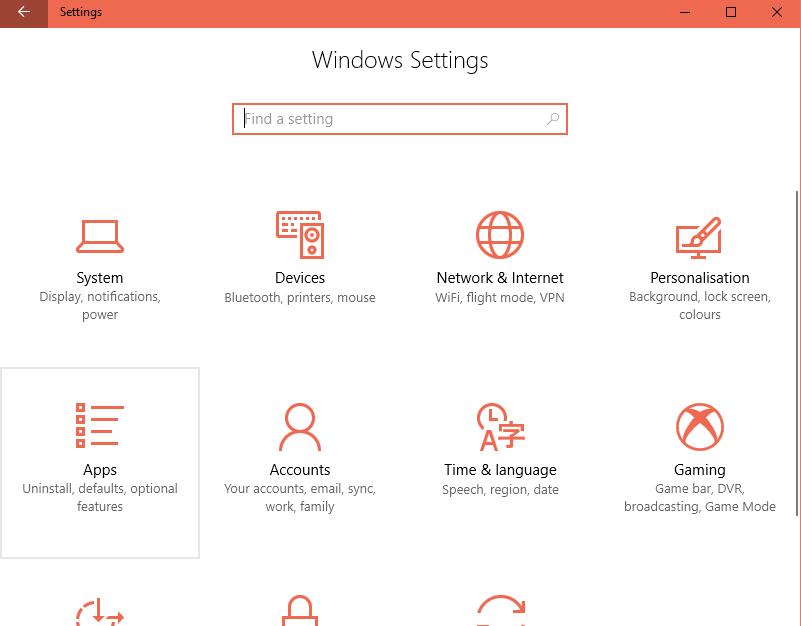801x626 pixels.
Task: Click 'Background, lock screen, colours' description
Action: 700,306
